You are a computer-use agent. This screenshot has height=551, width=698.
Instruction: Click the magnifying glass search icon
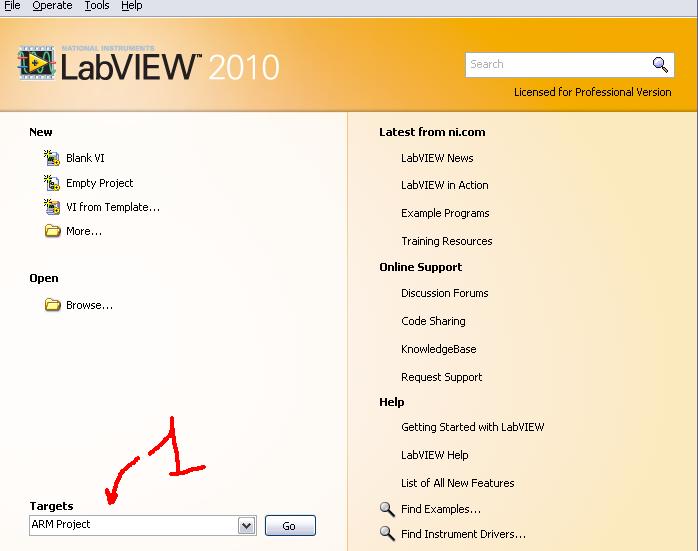660,65
